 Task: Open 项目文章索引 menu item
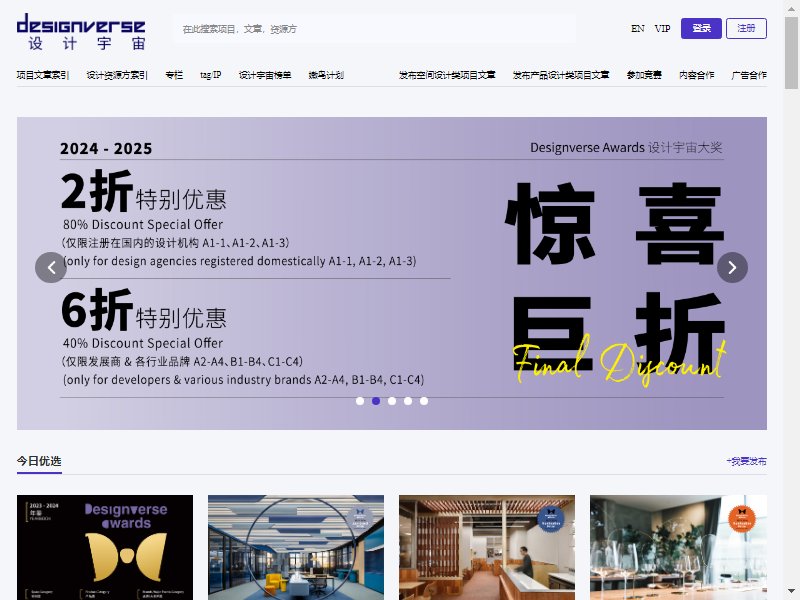click(x=43, y=75)
